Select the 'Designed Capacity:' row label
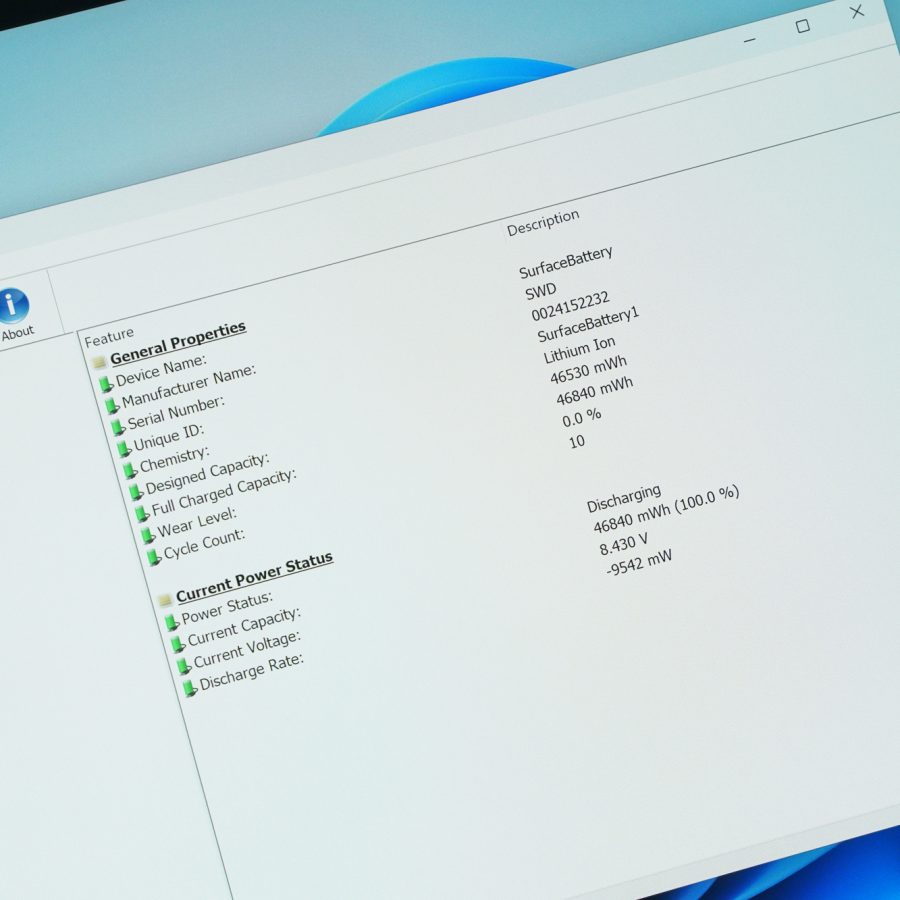 pos(207,474)
